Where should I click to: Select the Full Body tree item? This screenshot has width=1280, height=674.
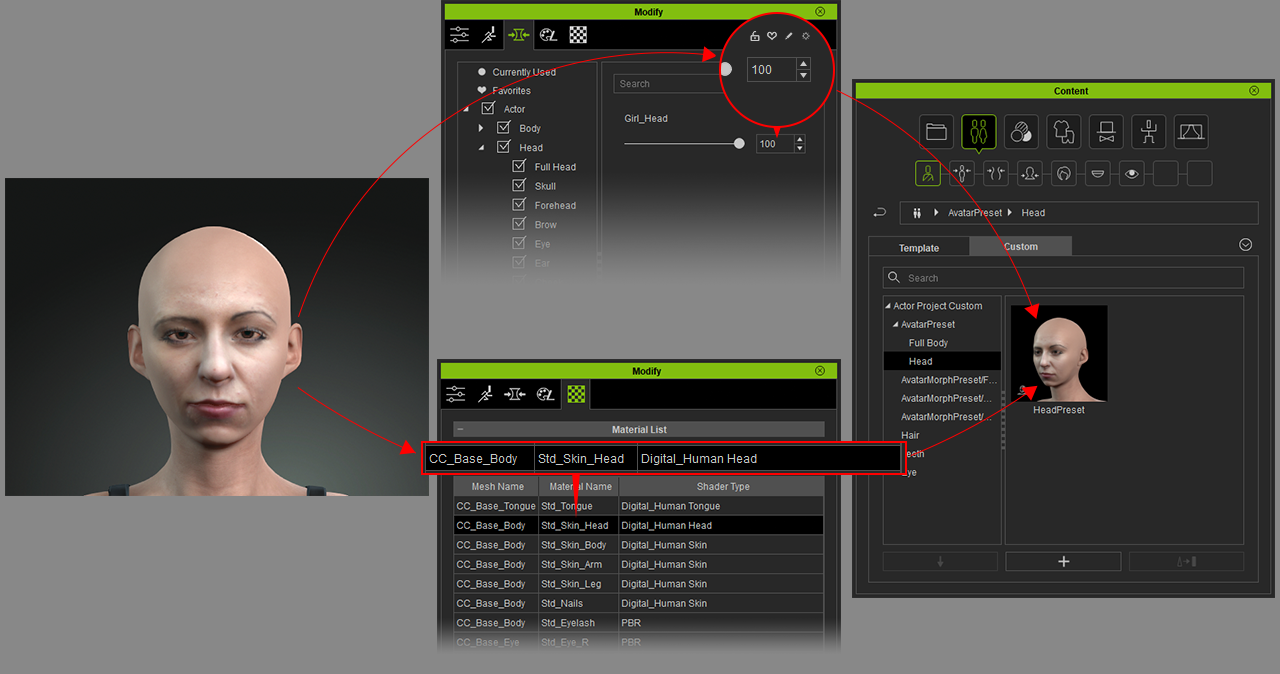click(928, 343)
